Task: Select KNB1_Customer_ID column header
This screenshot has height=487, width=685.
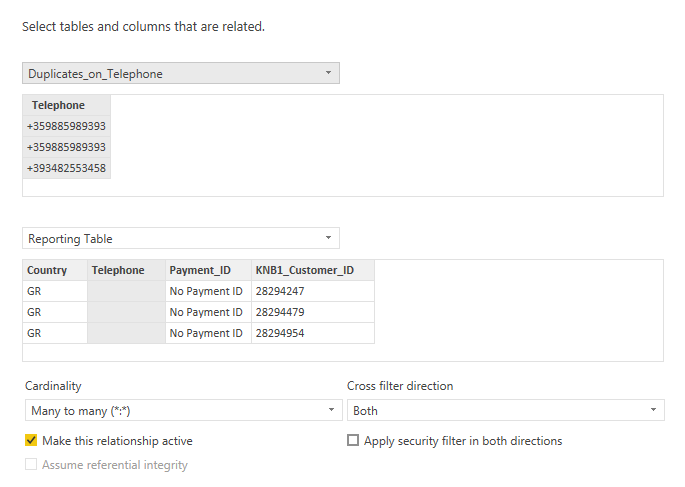Action: 313,270
